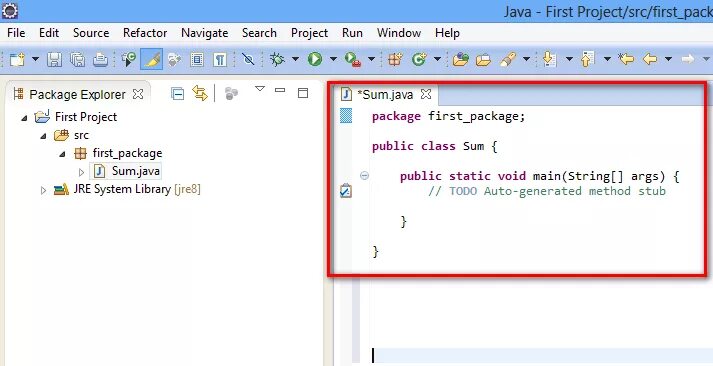Click the Save disk icon
713x366 pixels.
click(55, 60)
